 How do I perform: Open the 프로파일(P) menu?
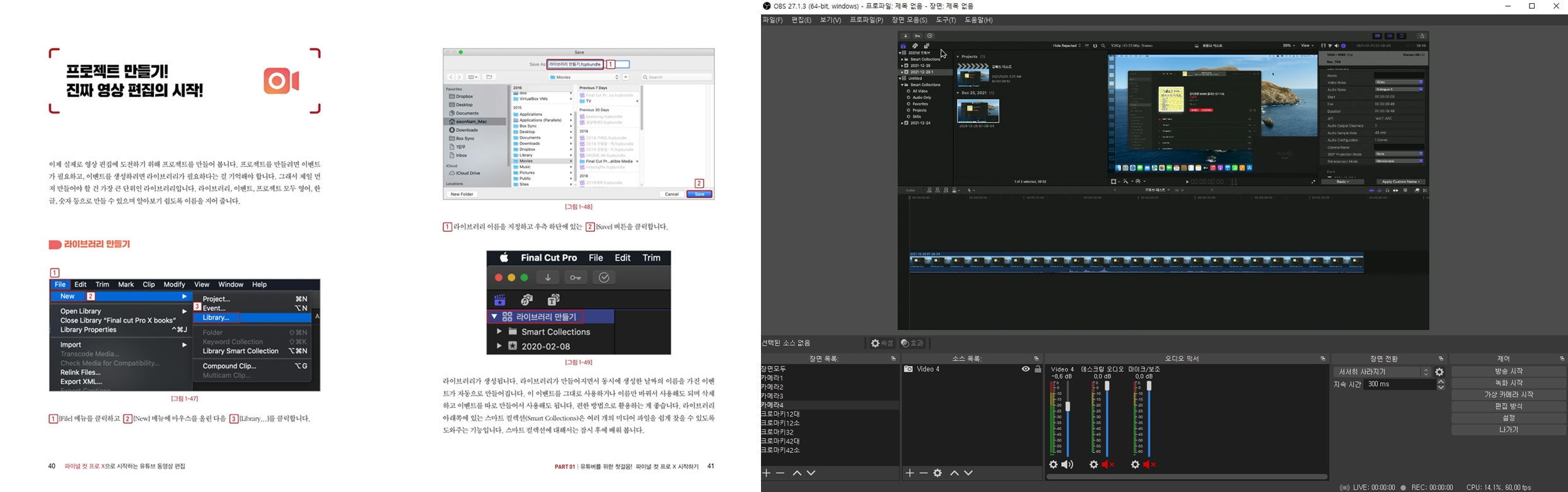(x=867, y=21)
